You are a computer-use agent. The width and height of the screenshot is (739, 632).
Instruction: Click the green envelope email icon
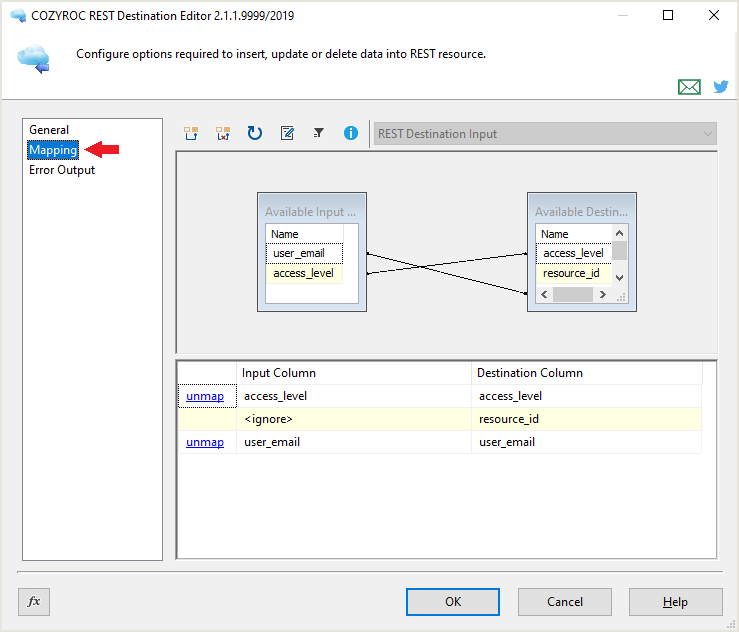[689, 87]
